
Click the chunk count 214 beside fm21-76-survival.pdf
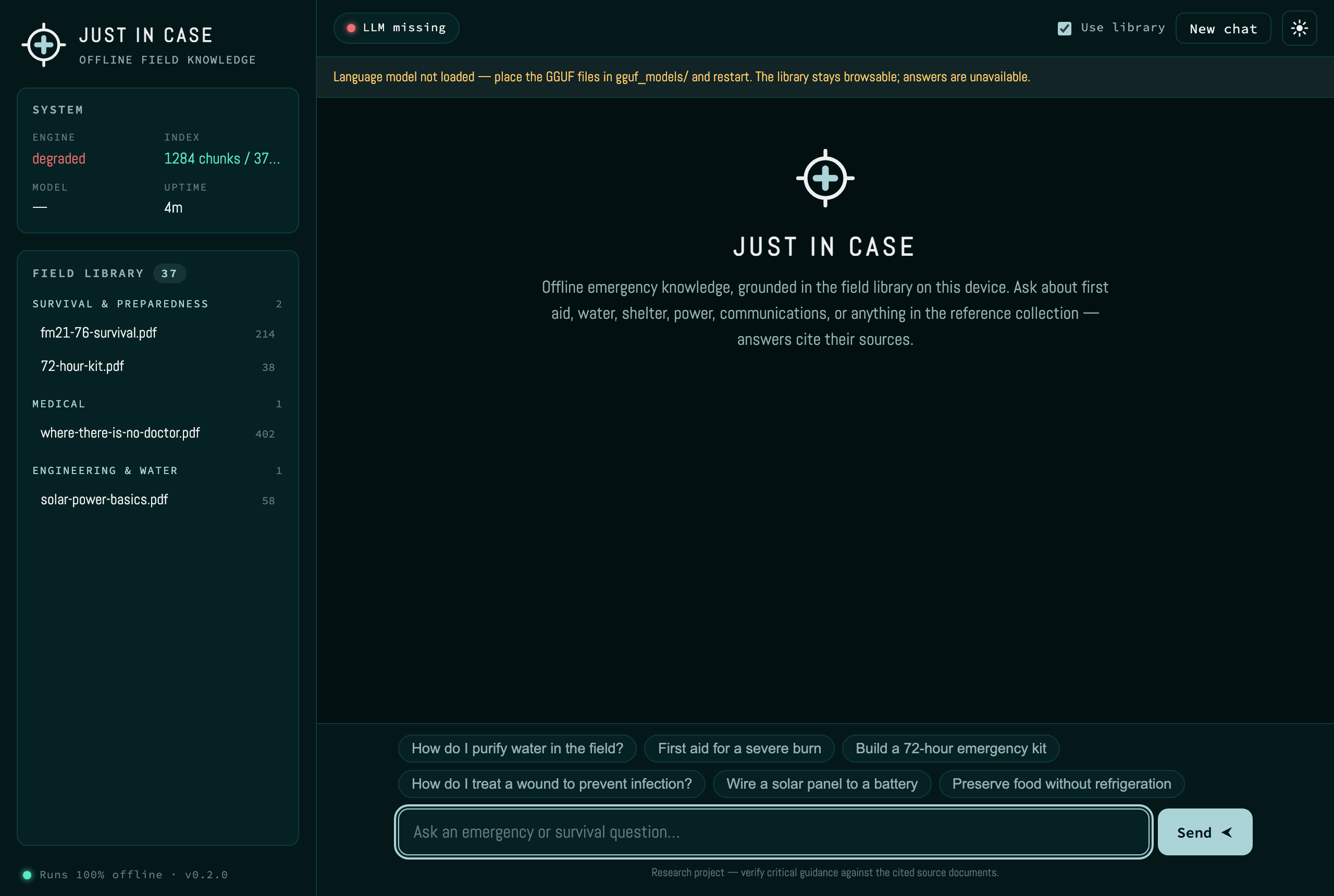pyautogui.click(x=265, y=334)
